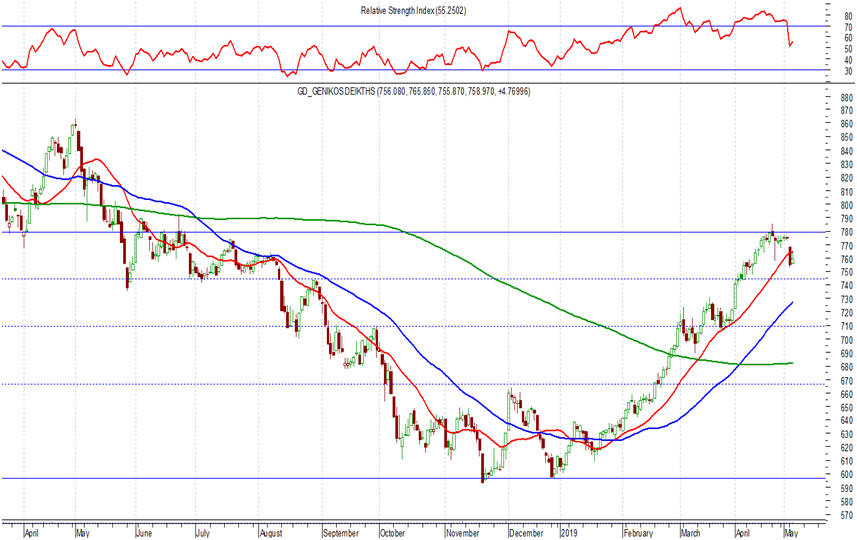The image size is (857, 540).
Task: Select the June label on time axis
Action: click(143, 533)
